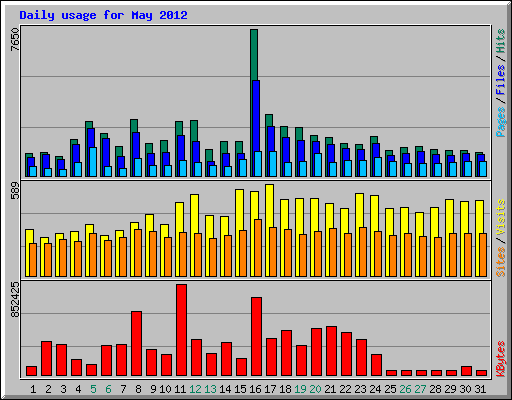
Task: Click day label 7 on the x-axis
Action: pos(123,389)
